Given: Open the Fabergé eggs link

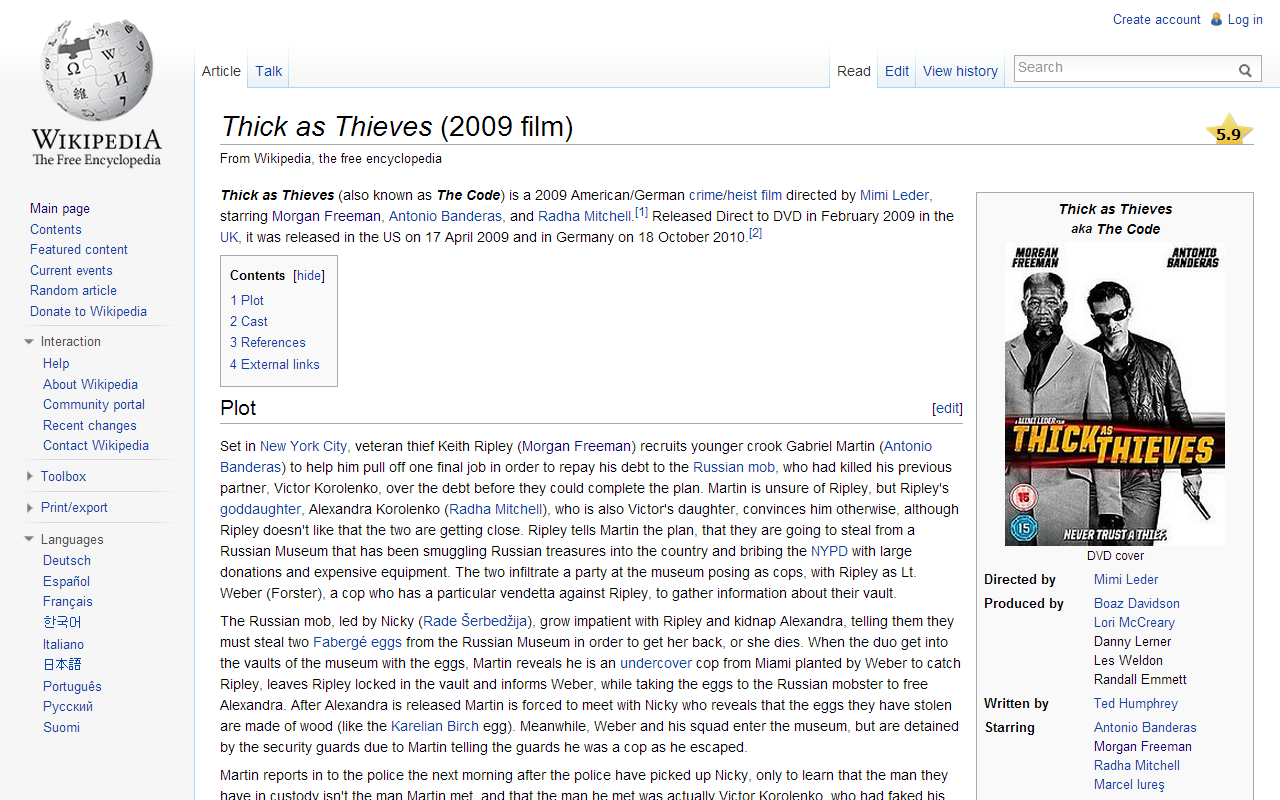Looking at the screenshot, I should click(x=357, y=643).
